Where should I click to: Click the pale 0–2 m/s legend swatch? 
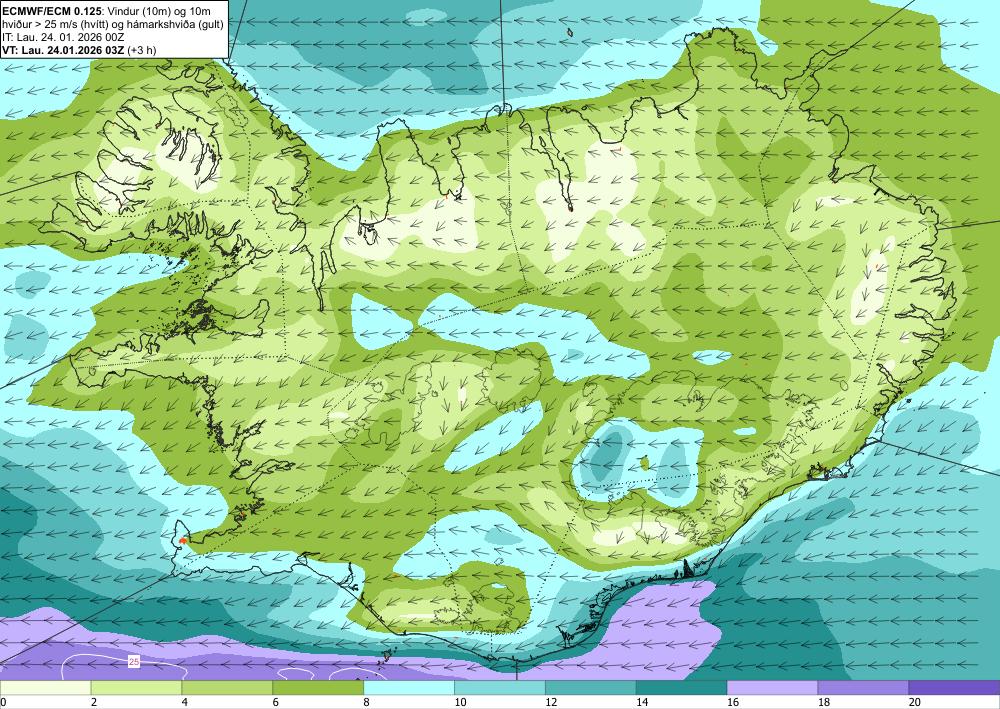coord(45,688)
